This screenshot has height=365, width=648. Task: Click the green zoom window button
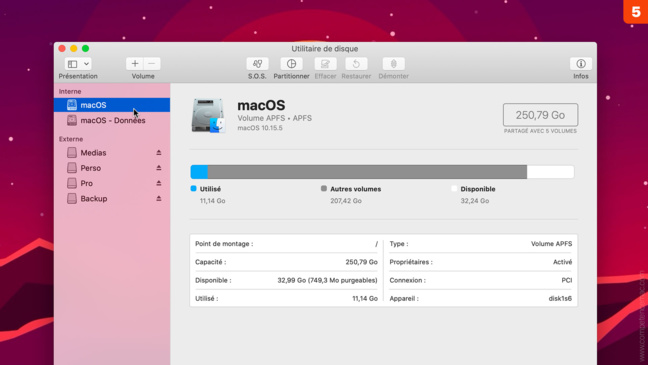(85, 48)
